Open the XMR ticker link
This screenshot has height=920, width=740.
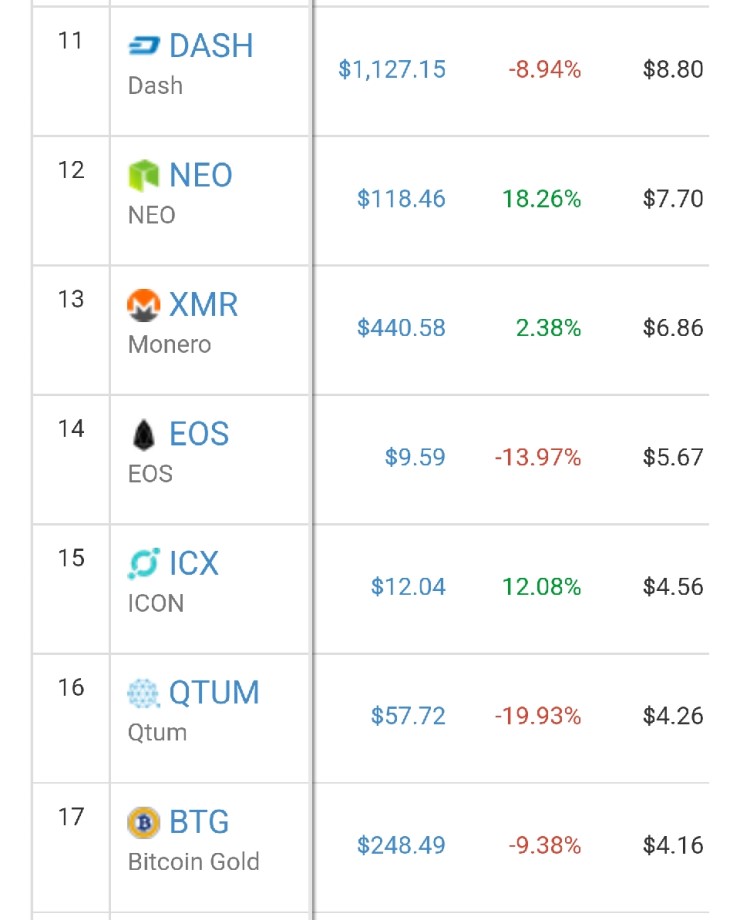[204, 304]
